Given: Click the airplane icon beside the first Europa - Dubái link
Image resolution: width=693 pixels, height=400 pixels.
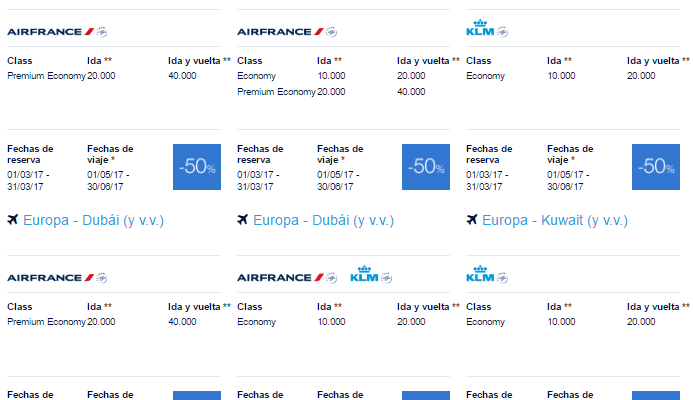Looking at the screenshot, I should [x=13, y=219].
